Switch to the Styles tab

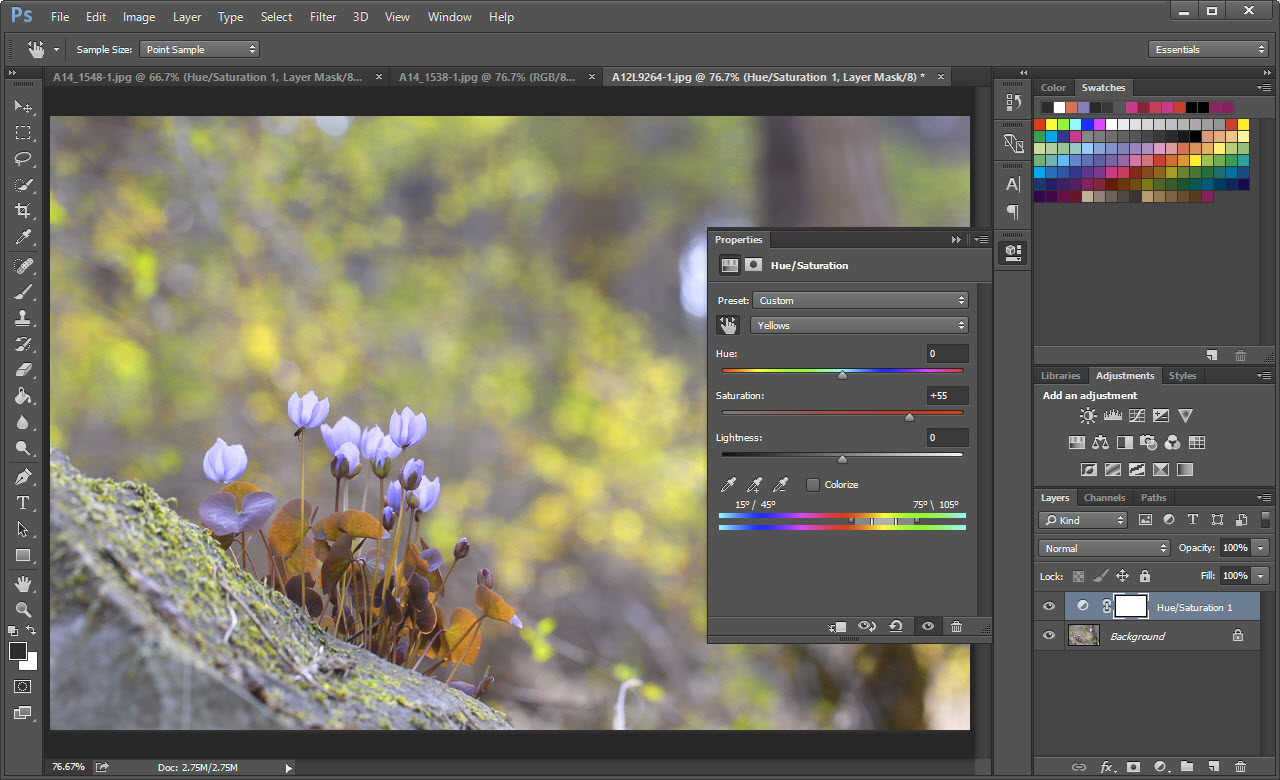coord(1182,376)
